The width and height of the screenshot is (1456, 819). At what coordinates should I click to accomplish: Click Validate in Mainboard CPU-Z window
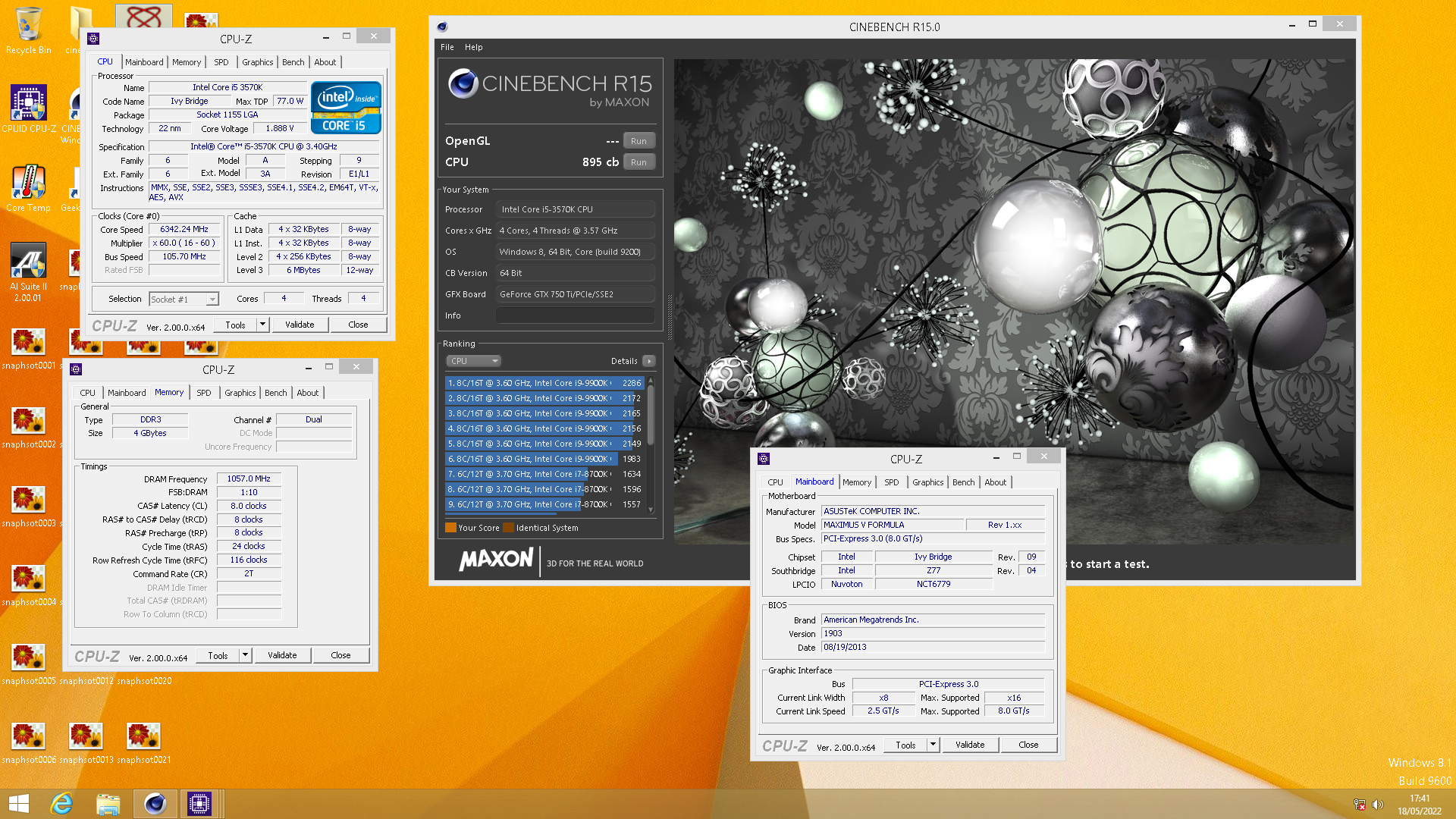pos(970,745)
